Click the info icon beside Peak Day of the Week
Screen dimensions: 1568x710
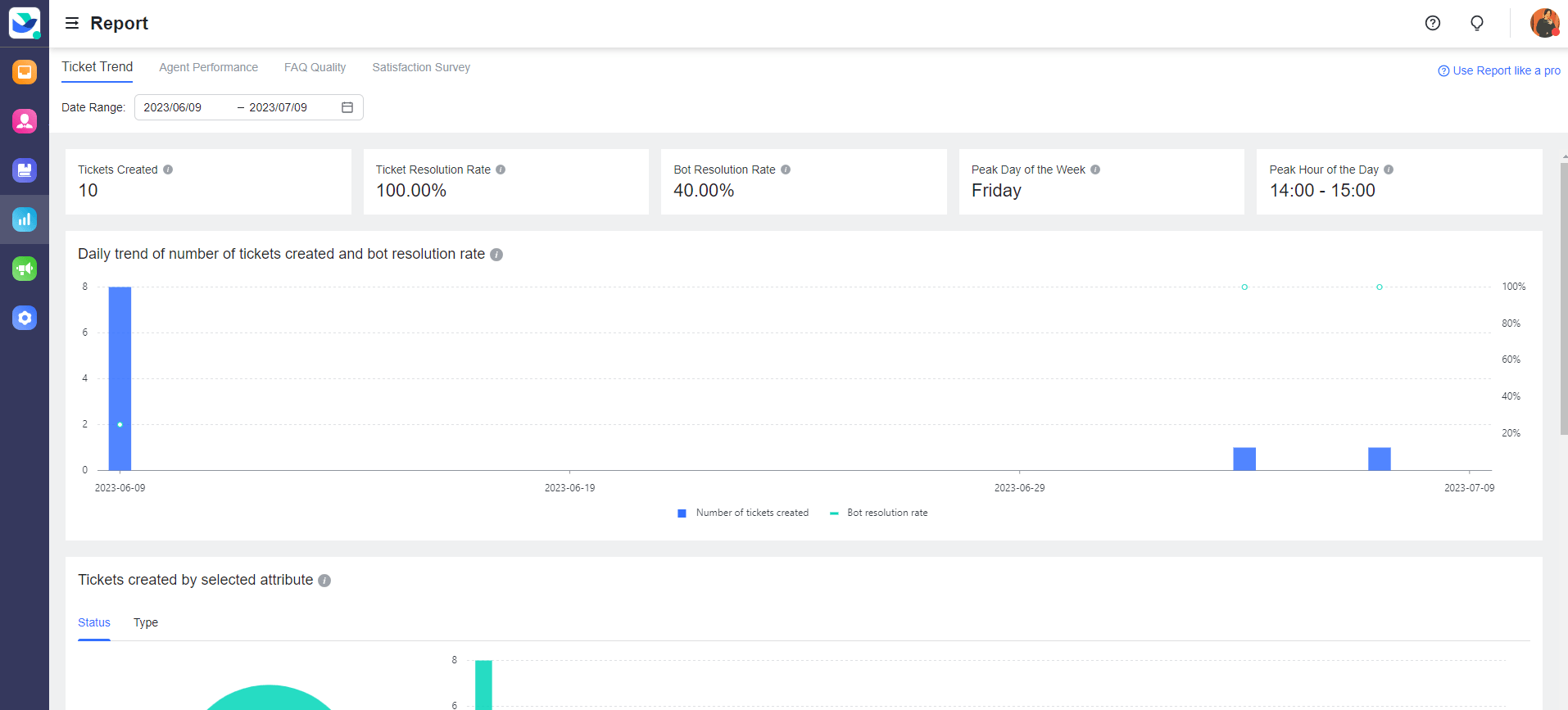click(1095, 170)
